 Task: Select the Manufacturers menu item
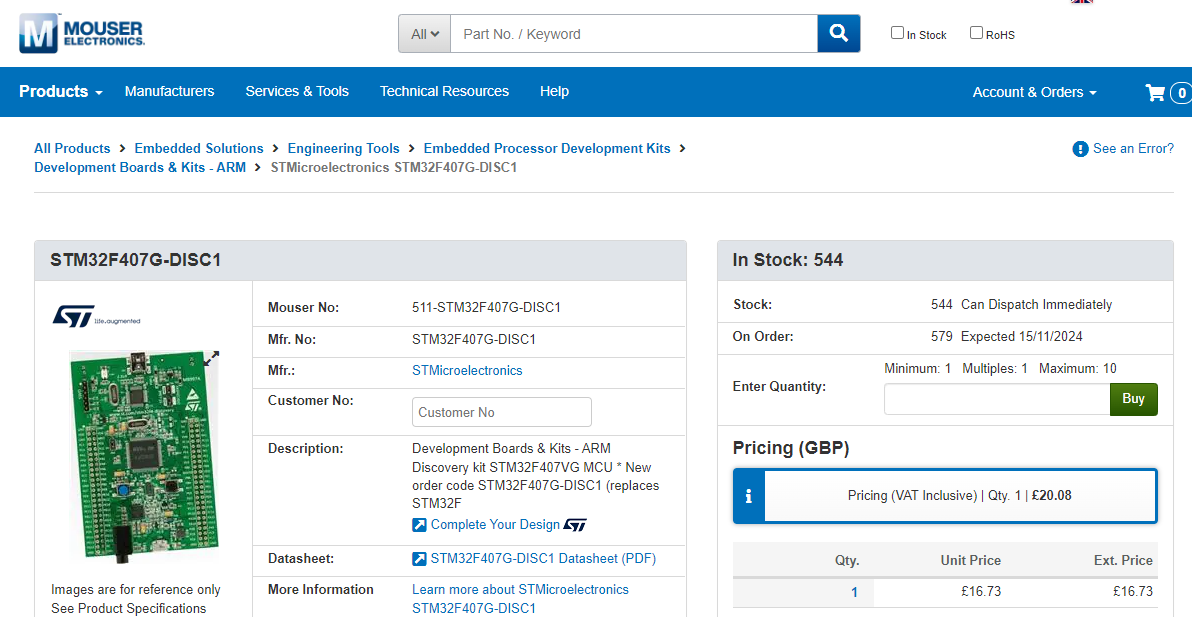tap(169, 91)
